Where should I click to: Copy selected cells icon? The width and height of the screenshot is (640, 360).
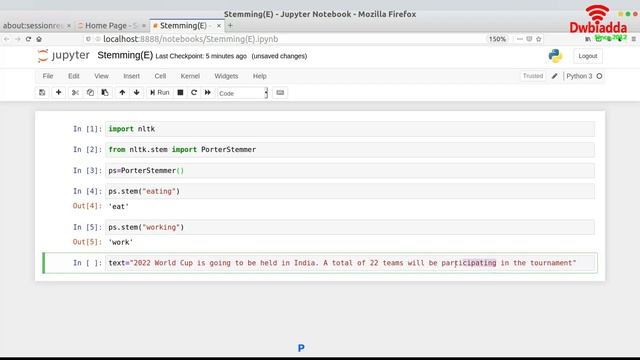click(90, 93)
